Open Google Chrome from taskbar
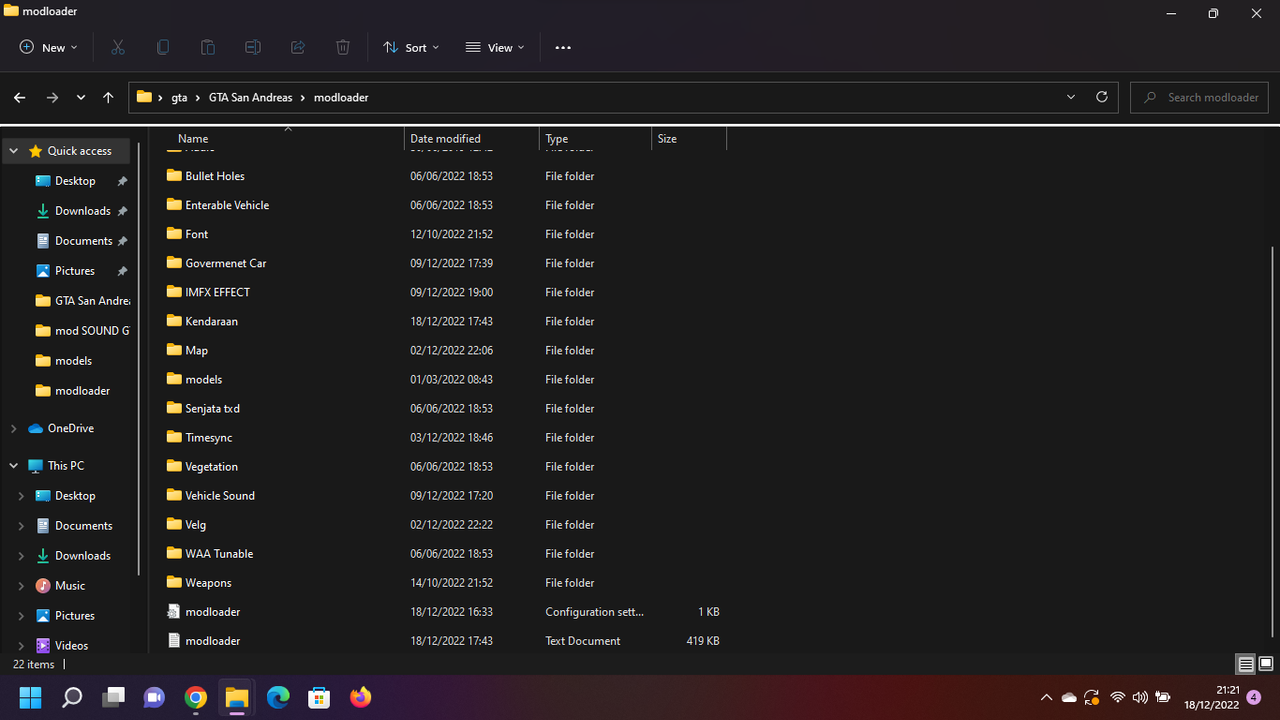The image size is (1280, 720). tap(196, 697)
